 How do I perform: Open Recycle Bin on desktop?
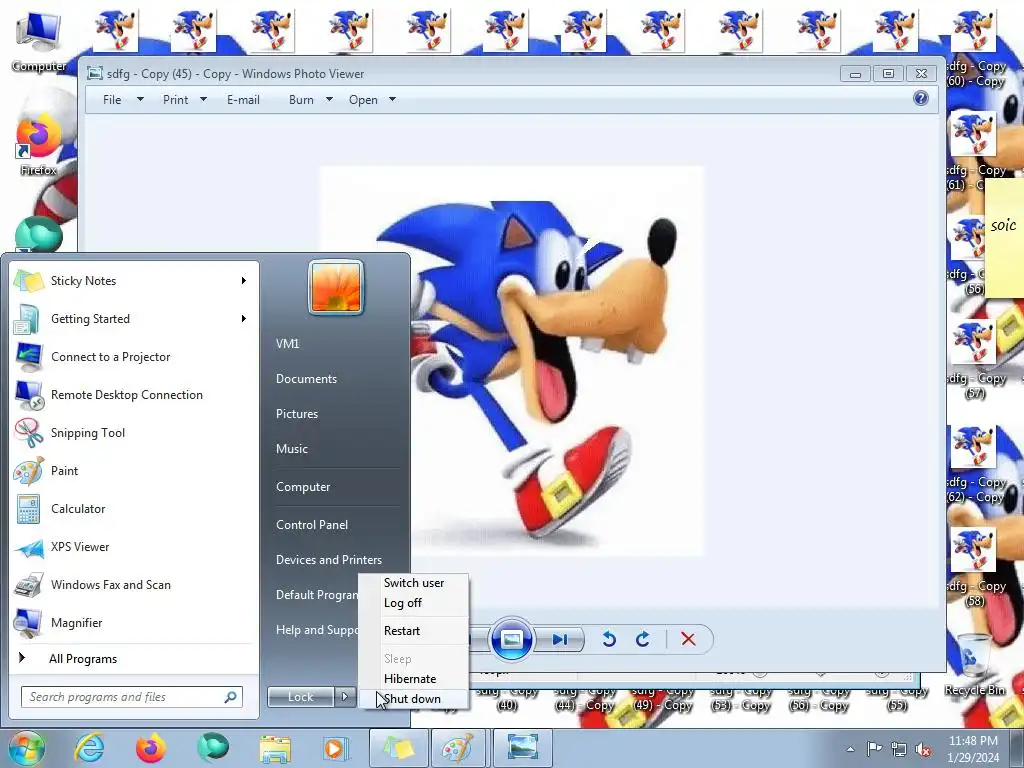pos(974,664)
